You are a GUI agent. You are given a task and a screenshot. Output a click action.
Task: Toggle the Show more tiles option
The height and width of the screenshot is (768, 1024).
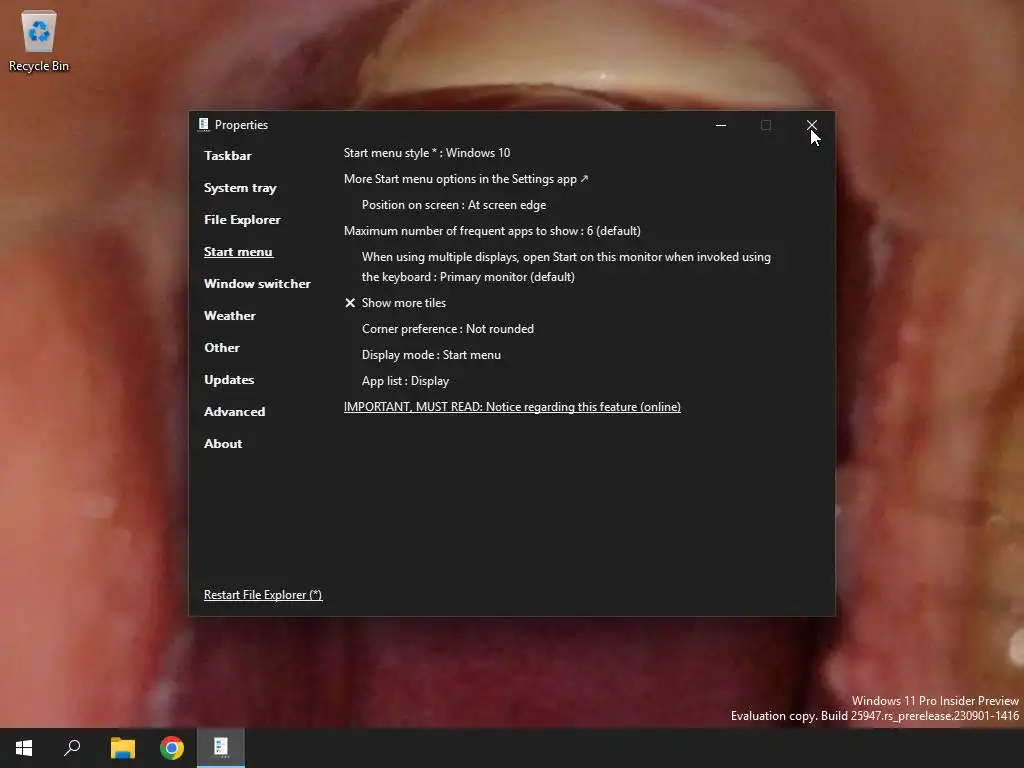point(395,303)
